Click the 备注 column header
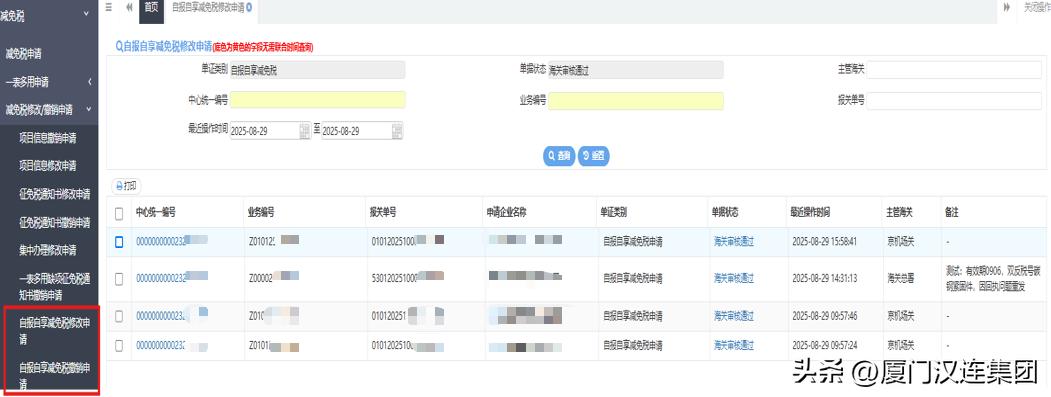This screenshot has height=397, width=1051. 952,213
